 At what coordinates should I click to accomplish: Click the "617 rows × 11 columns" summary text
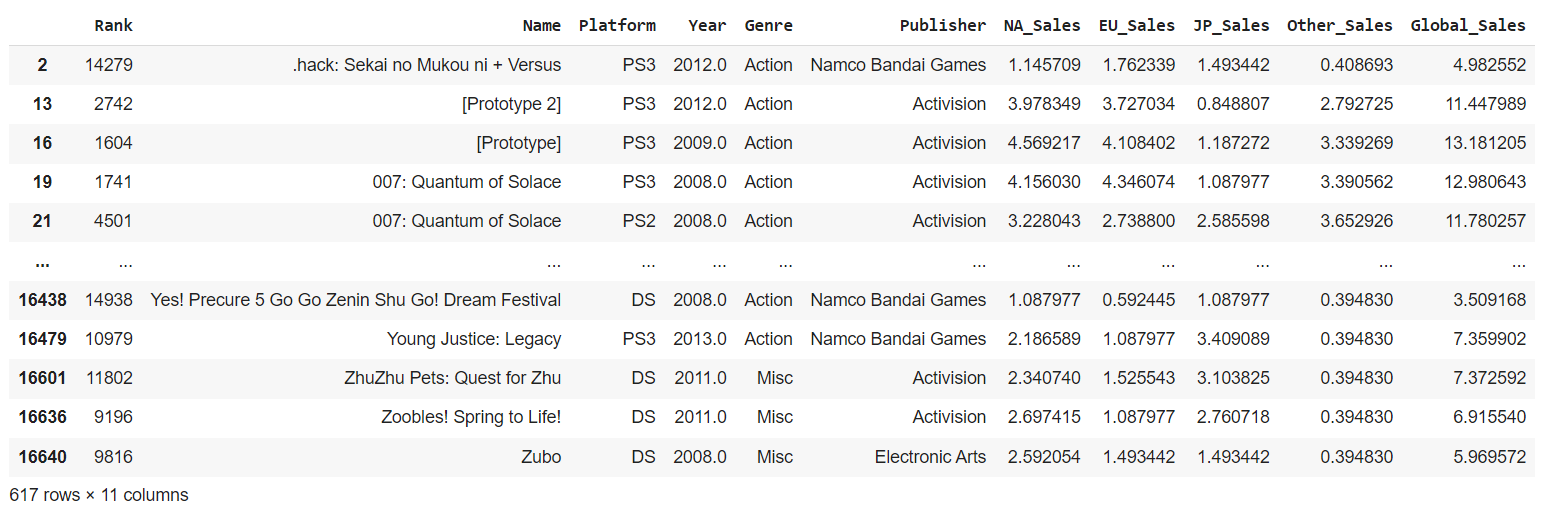98,495
